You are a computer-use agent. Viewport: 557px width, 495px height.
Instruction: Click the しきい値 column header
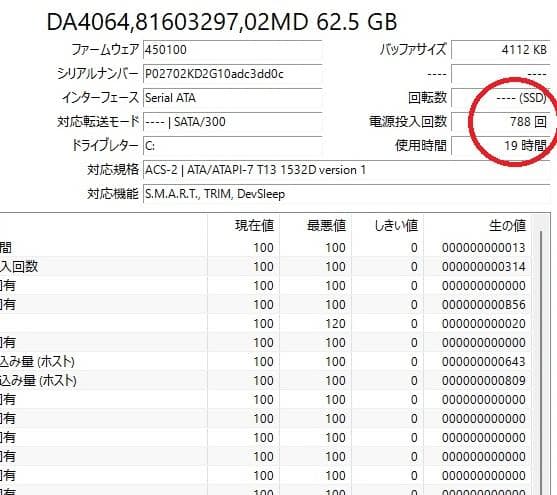point(396,225)
